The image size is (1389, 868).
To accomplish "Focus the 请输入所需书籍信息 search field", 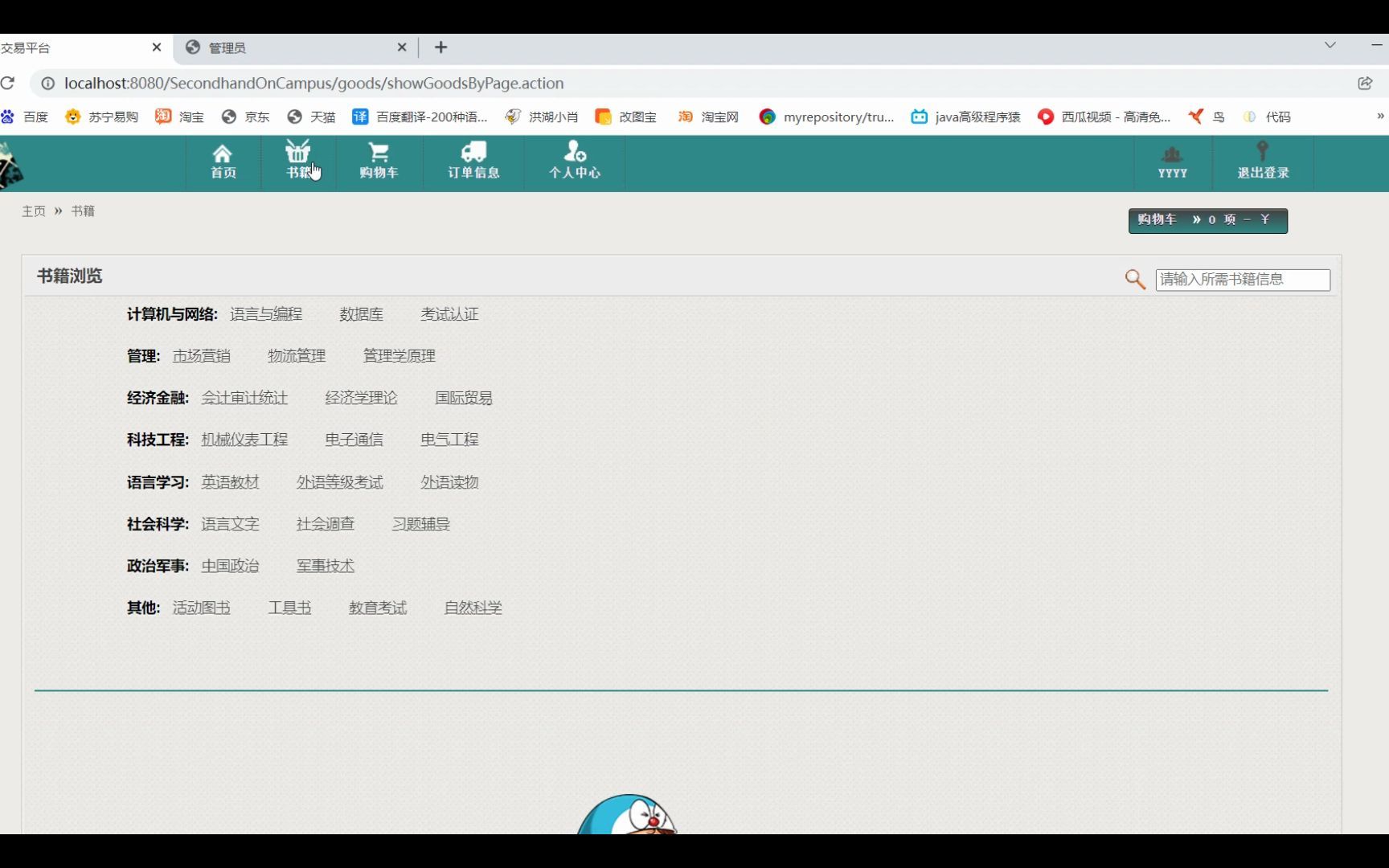I will pyautogui.click(x=1243, y=280).
